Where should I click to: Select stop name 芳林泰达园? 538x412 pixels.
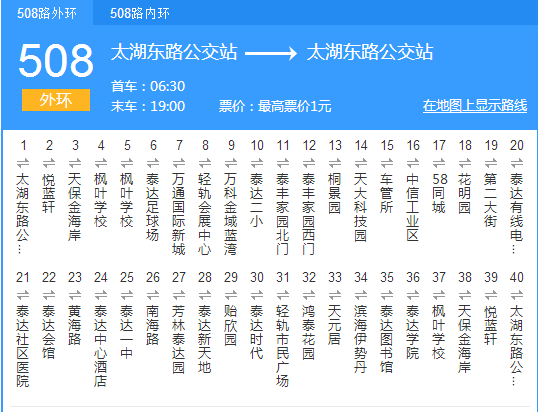[x=179, y=339]
